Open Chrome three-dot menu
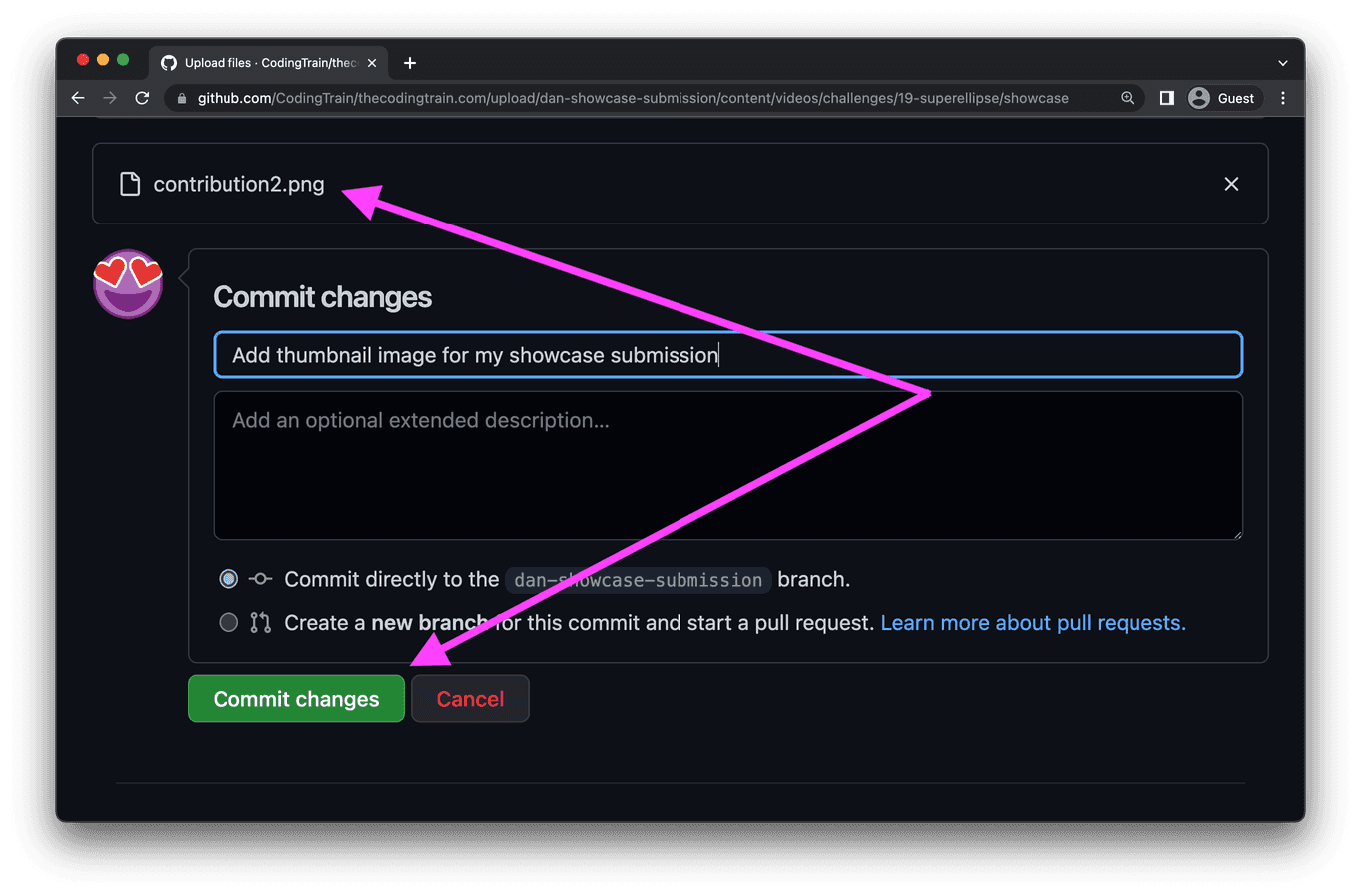The height and width of the screenshot is (896, 1361). pyautogui.click(x=1283, y=98)
